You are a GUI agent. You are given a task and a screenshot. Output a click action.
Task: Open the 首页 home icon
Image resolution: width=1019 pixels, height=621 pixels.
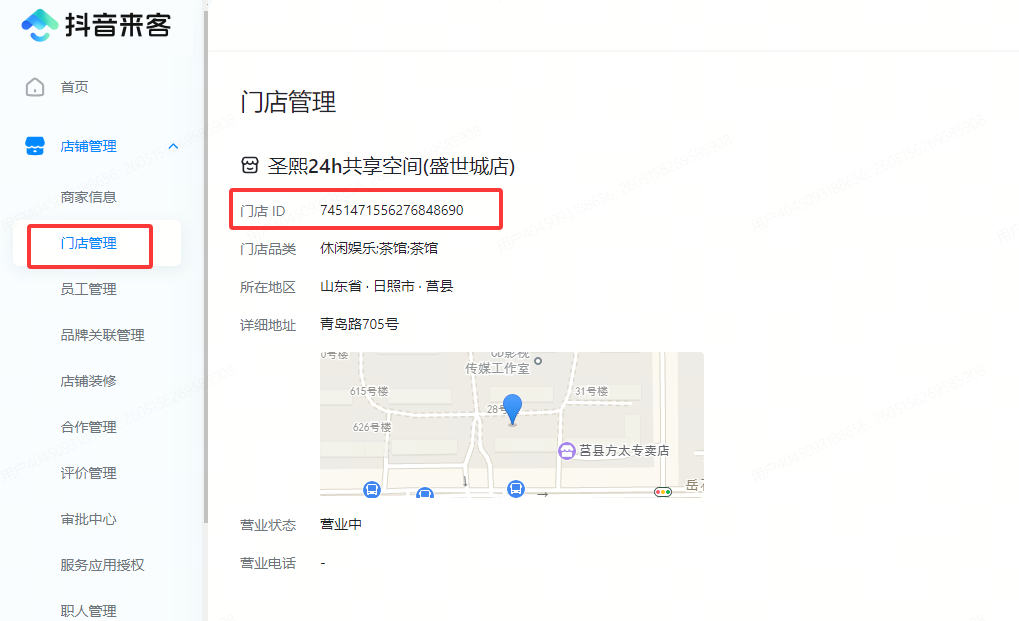tap(35, 87)
